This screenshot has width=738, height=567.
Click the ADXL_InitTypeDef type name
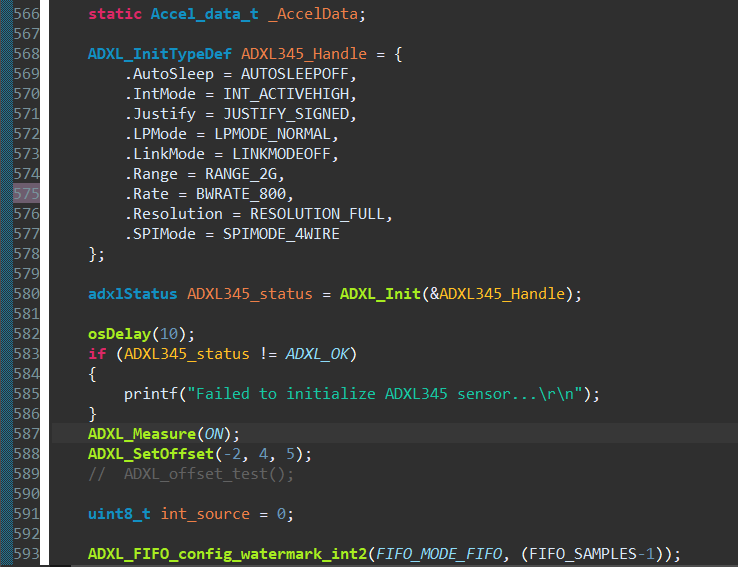(x=160, y=54)
